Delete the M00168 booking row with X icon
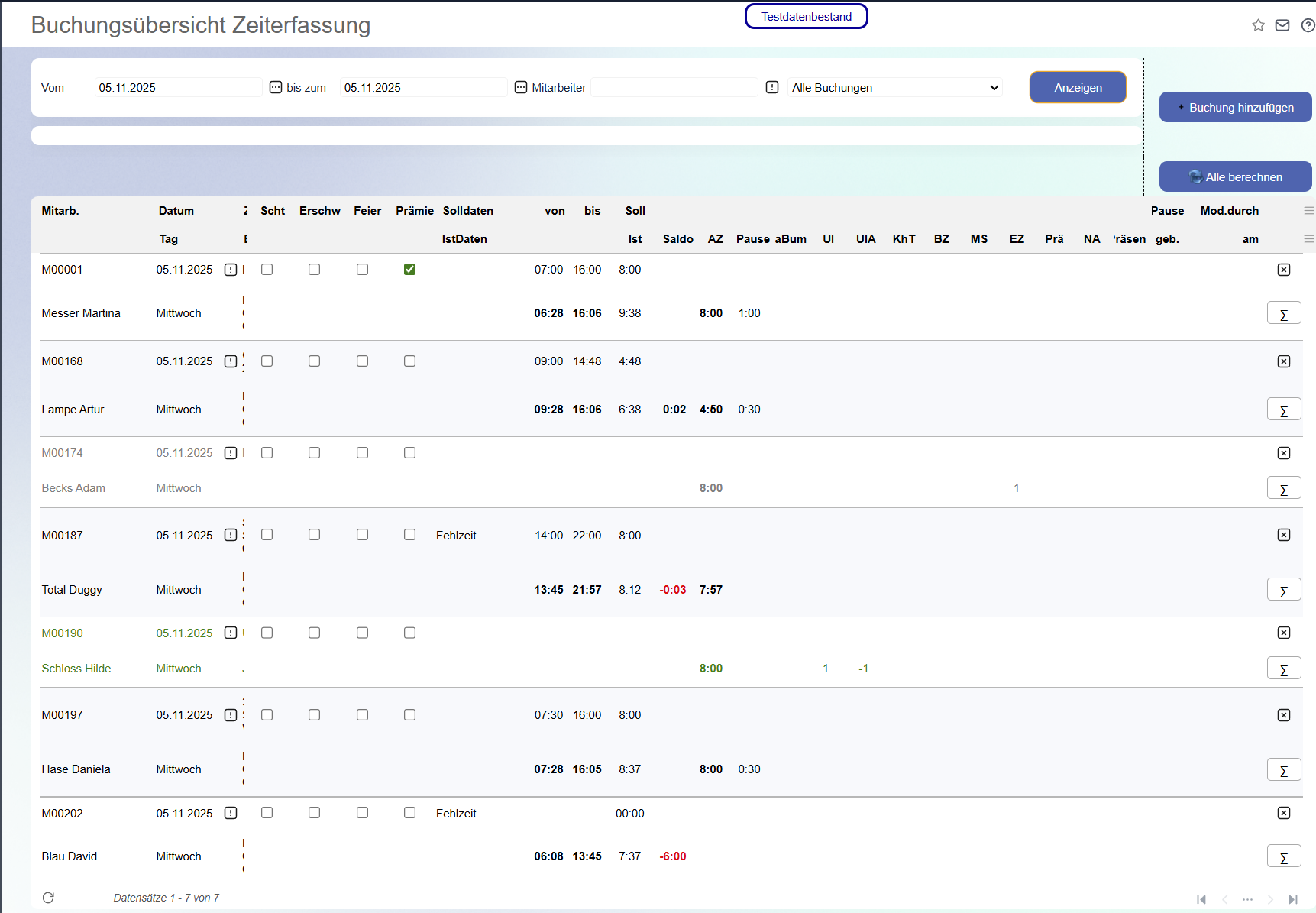Screen dimensions: 1316x913 pos(1284,361)
